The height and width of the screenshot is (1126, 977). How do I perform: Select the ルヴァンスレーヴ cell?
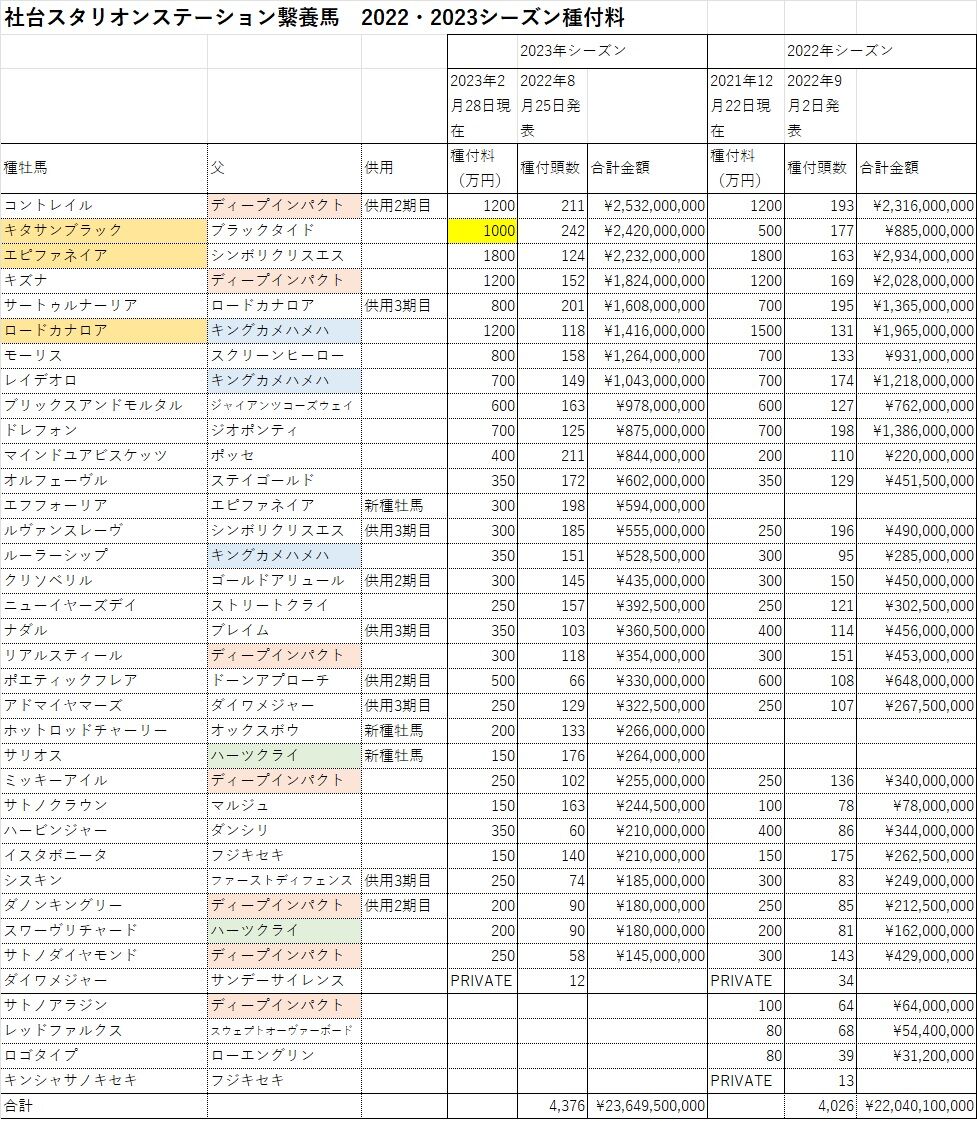[104, 531]
